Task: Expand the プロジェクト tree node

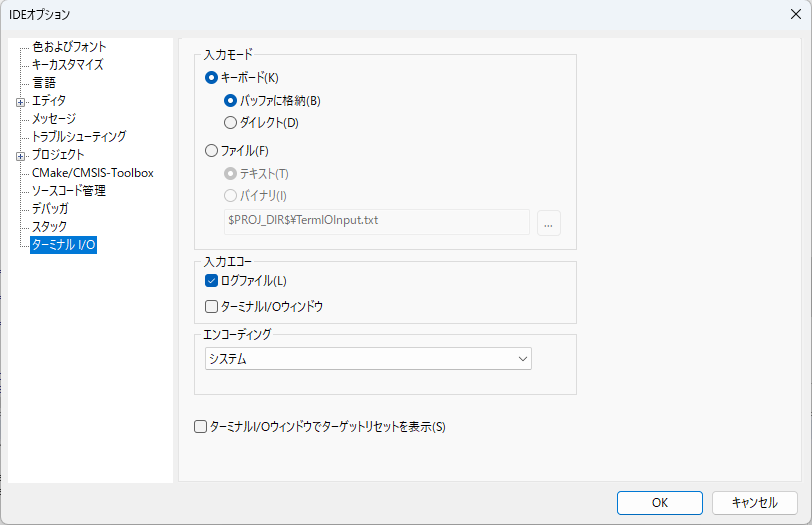Action: 20,155
